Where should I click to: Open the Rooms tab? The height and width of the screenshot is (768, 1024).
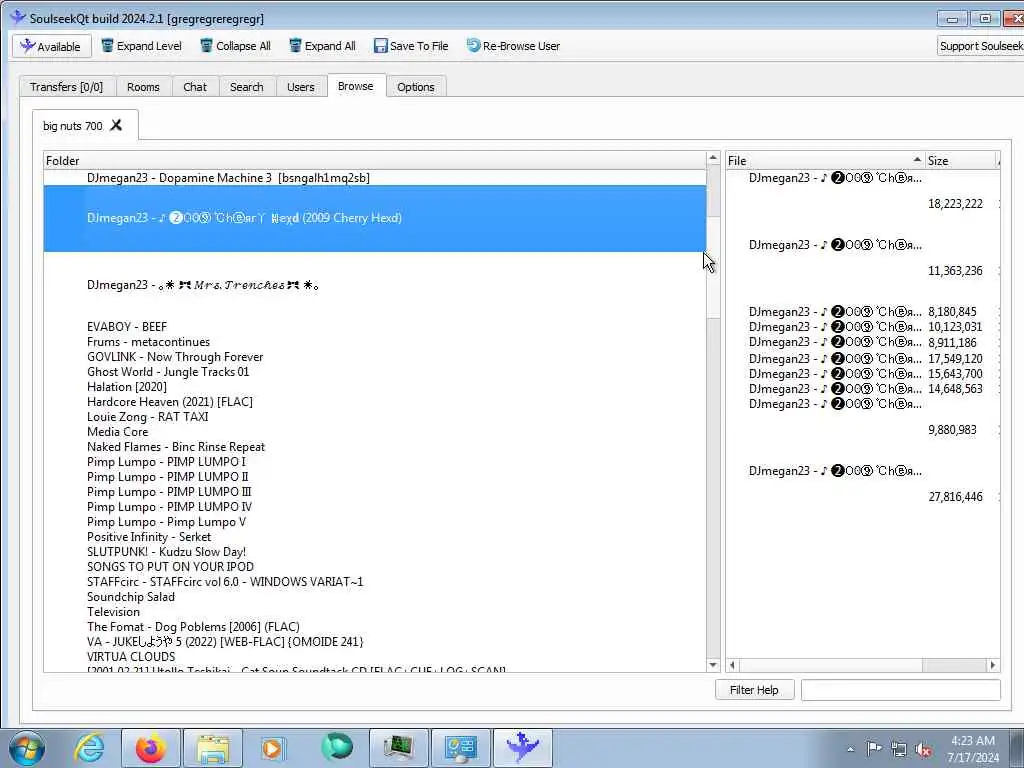(x=143, y=87)
